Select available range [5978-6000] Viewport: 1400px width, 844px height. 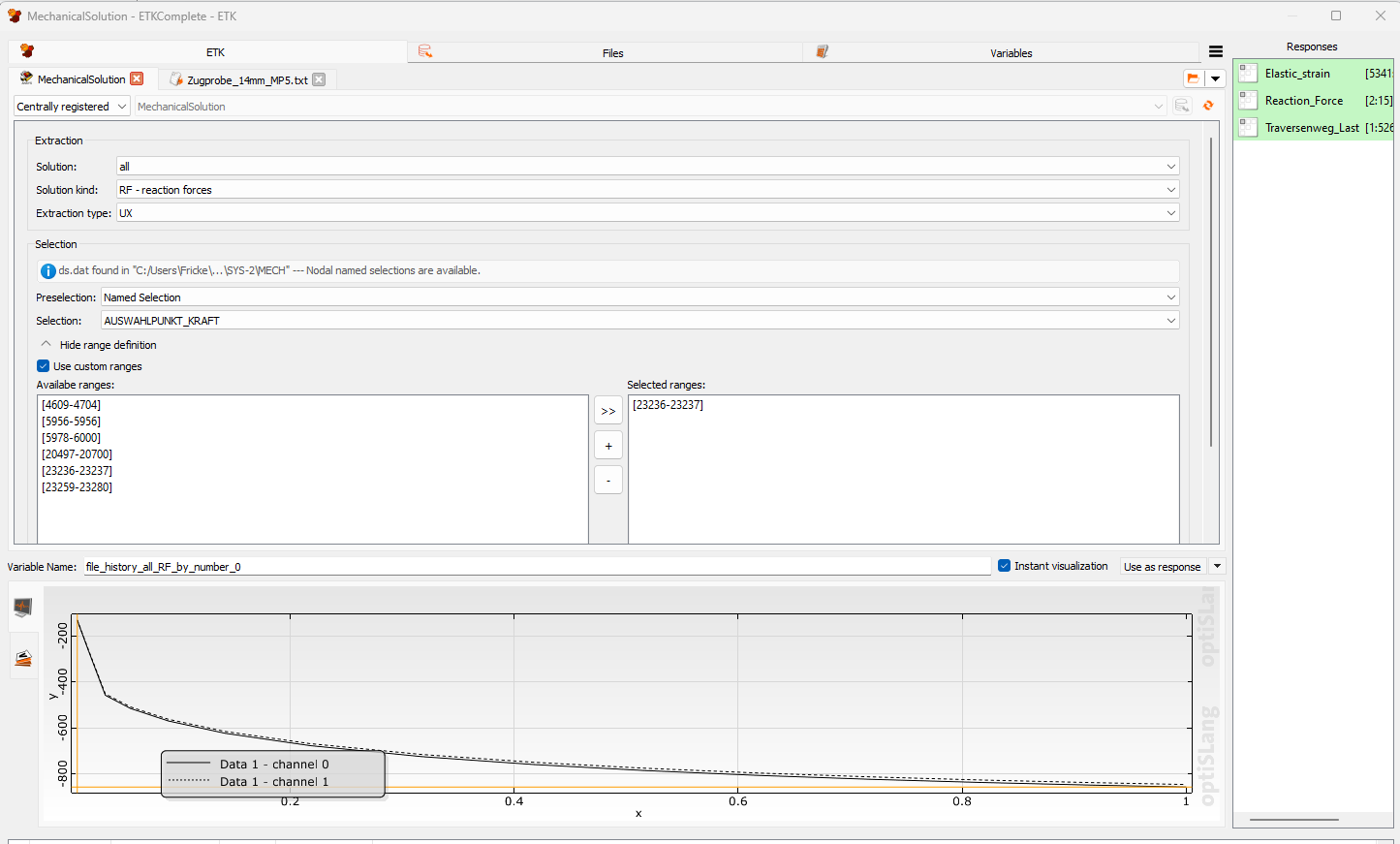pos(72,438)
